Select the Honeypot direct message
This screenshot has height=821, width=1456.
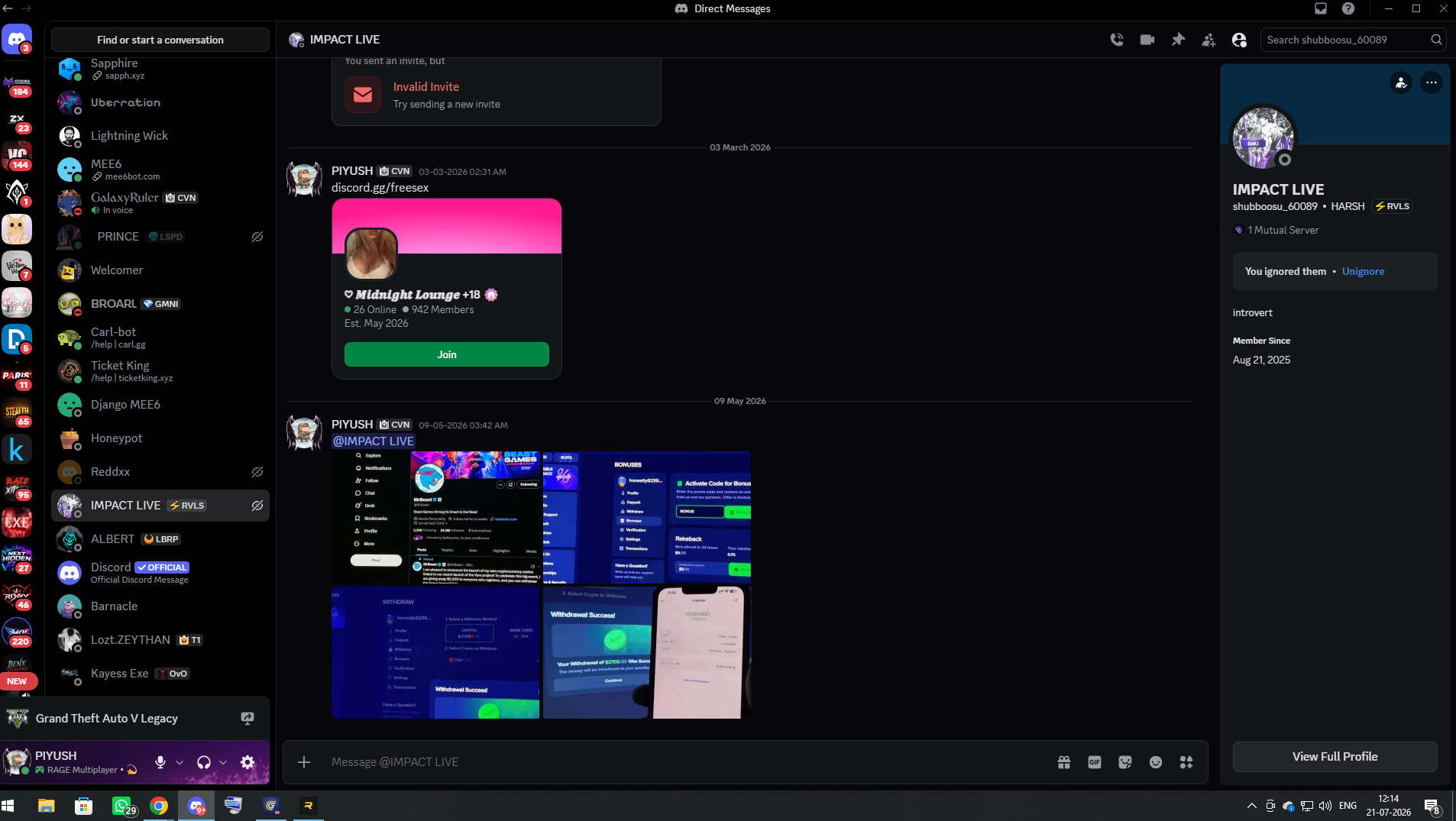(x=160, y=438)
